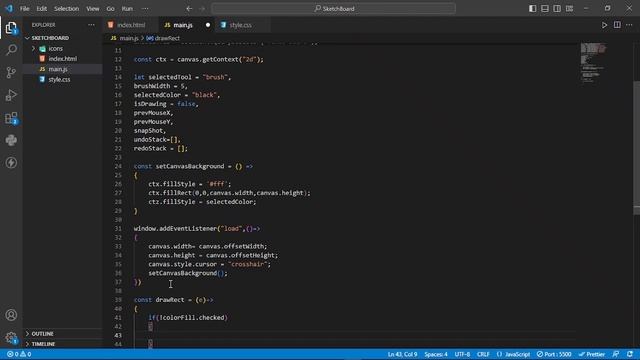The width and height of the screenshot is (640, 360).
Task: Click the code line if(!colorFill.checked)
Action: 188,318
